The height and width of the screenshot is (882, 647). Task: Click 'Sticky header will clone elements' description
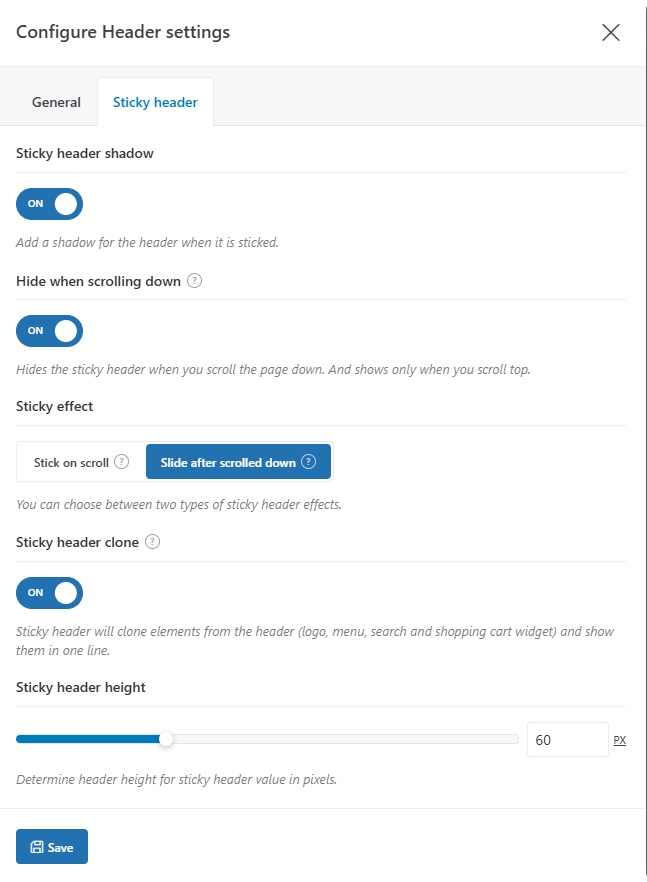315,641
